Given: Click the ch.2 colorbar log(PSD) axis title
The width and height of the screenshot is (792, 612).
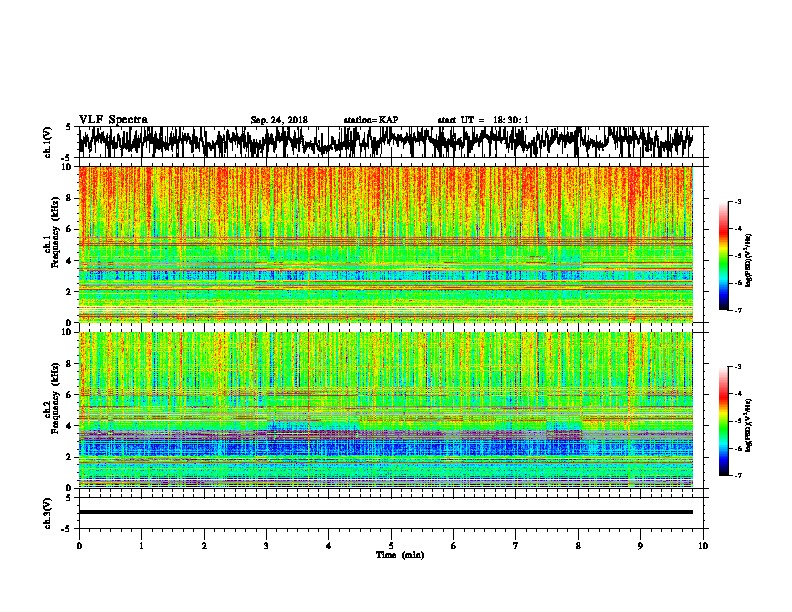Looking at the screenshot, I should pyautogui.click(x=748, y=426).
